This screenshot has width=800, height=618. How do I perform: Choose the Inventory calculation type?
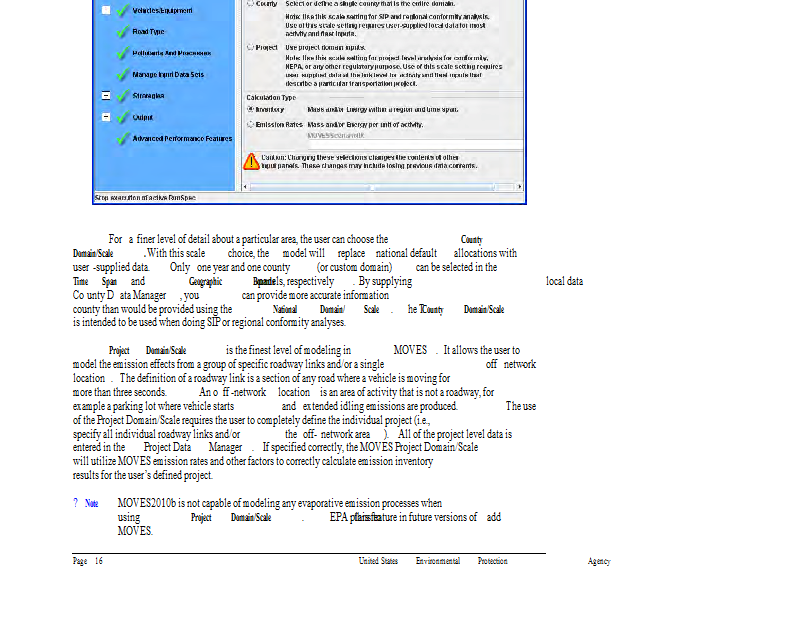tap(250, 108)
